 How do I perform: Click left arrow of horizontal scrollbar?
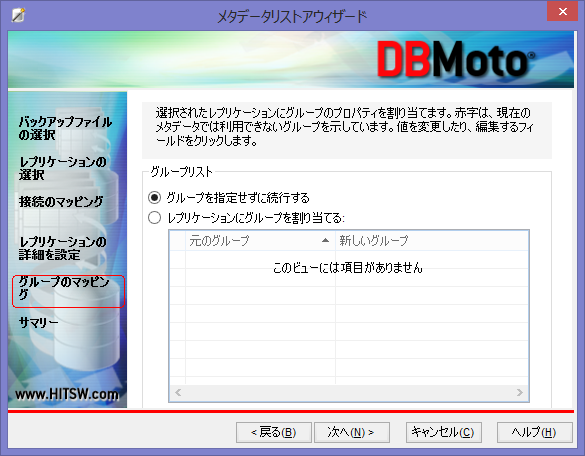pos(178,392)
